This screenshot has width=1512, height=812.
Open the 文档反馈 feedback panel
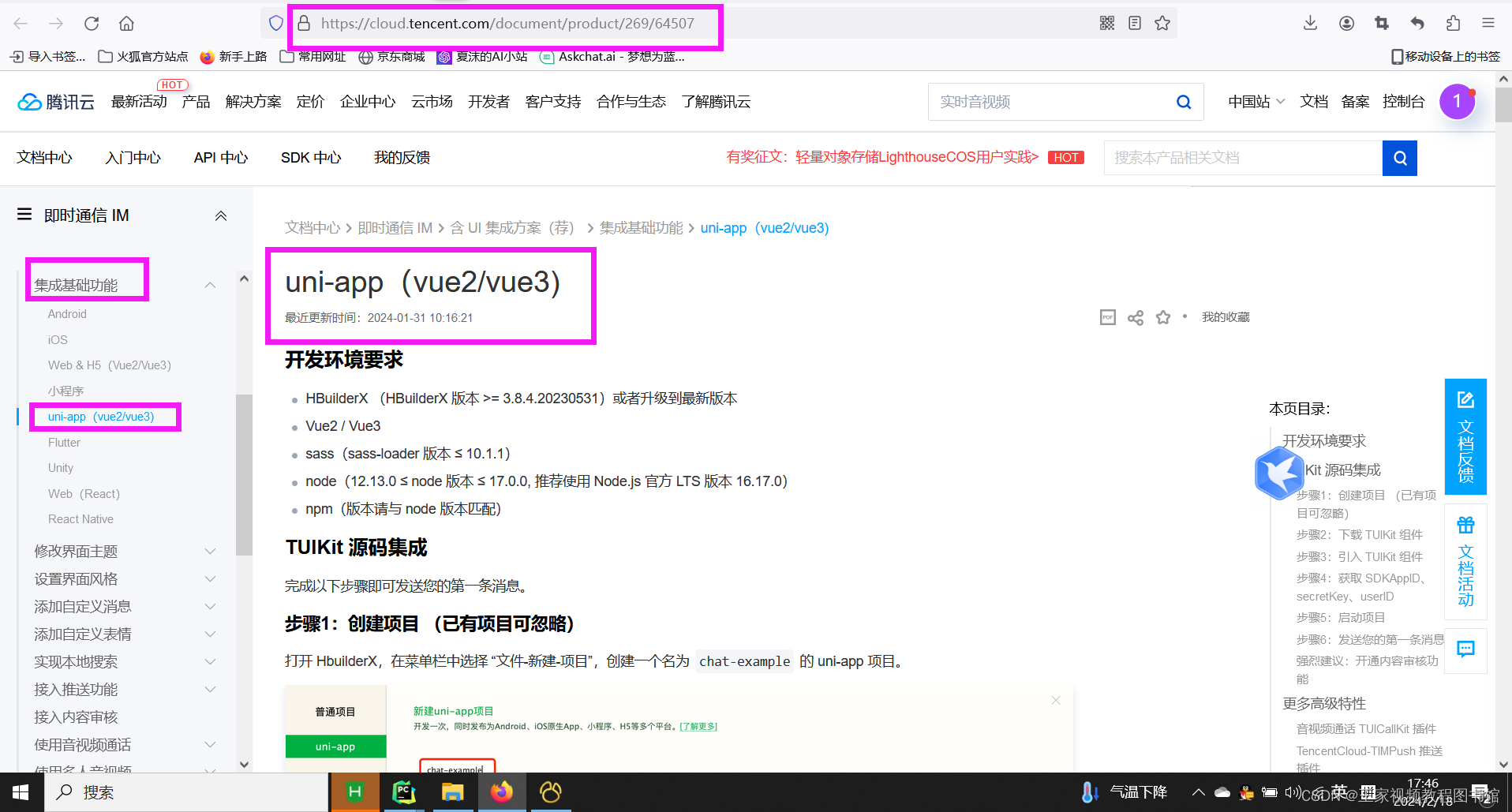[1465, 438]
